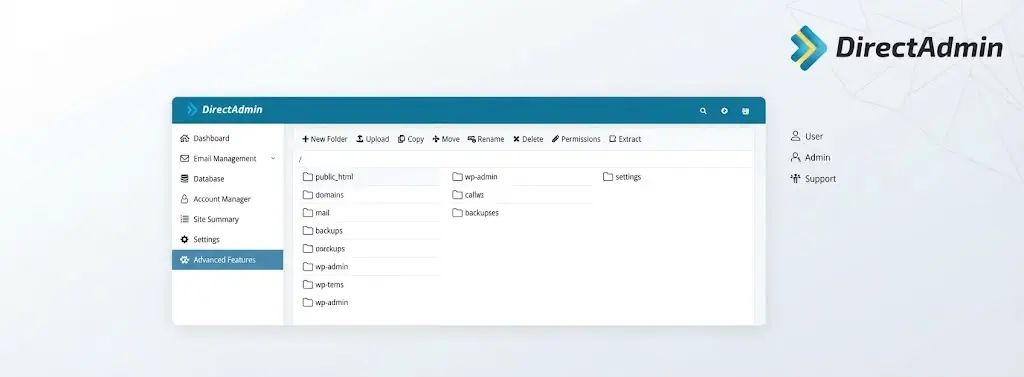
Task: Select Advanced Features in the sidebar
Action: click(x=227, y=260)
